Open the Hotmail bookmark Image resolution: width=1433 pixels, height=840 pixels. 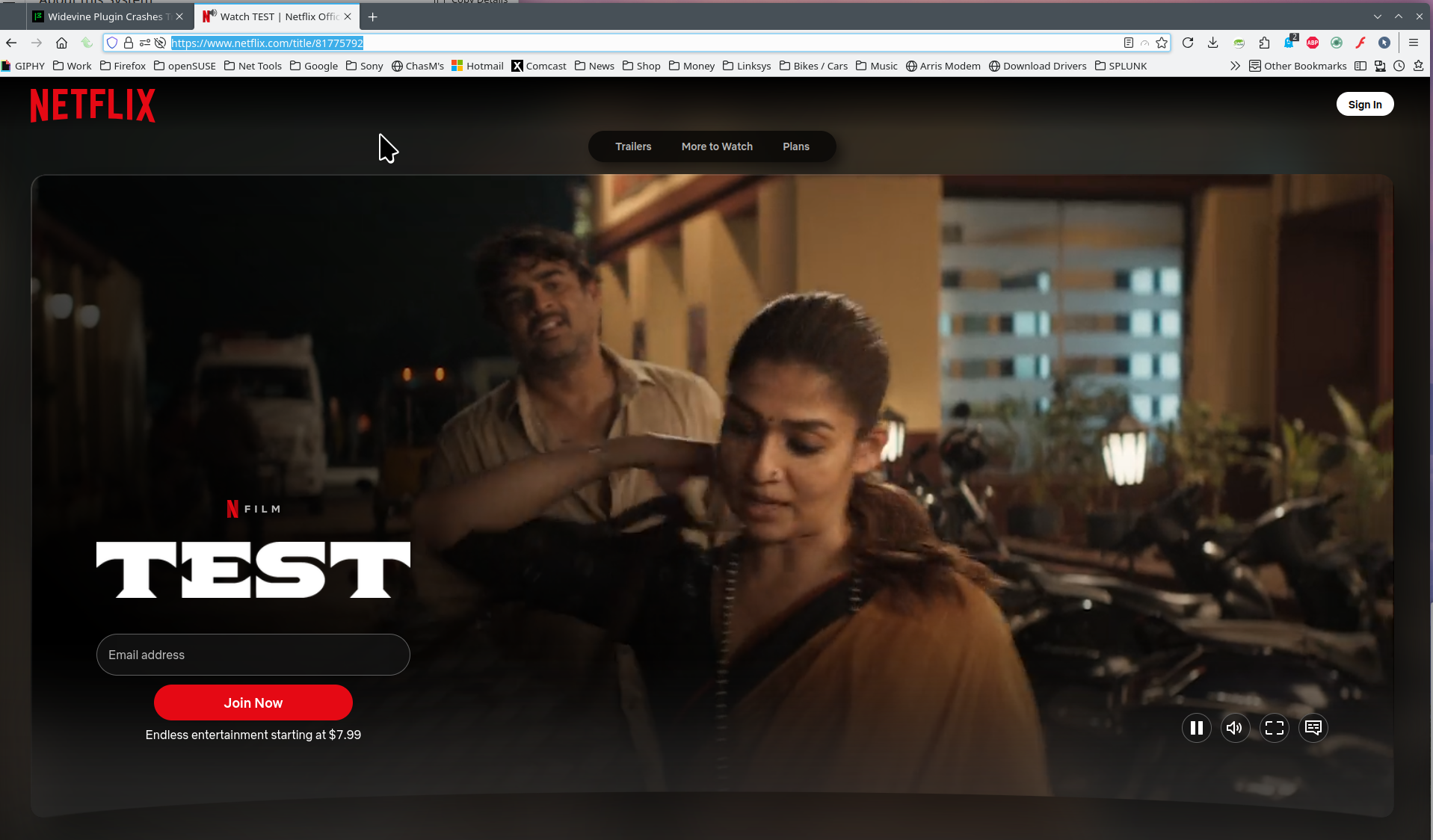478,66
